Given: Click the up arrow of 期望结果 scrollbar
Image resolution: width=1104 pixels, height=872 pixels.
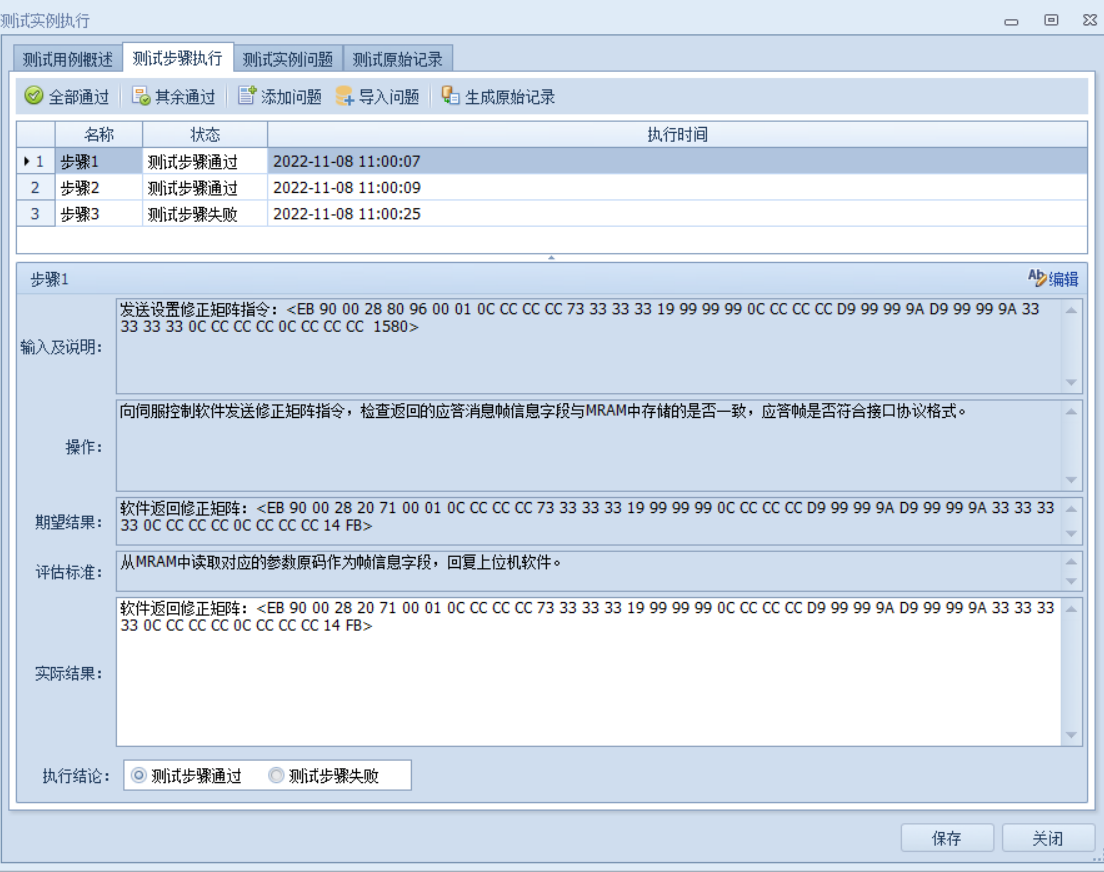Looking at the screenshot, I should click(1071, 509).
